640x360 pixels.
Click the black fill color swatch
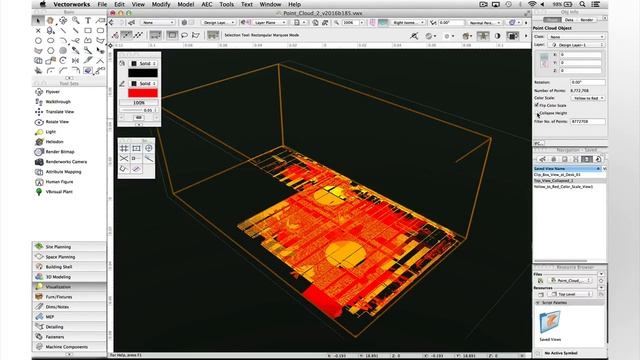pyautogui.click(x=143, y=73)
